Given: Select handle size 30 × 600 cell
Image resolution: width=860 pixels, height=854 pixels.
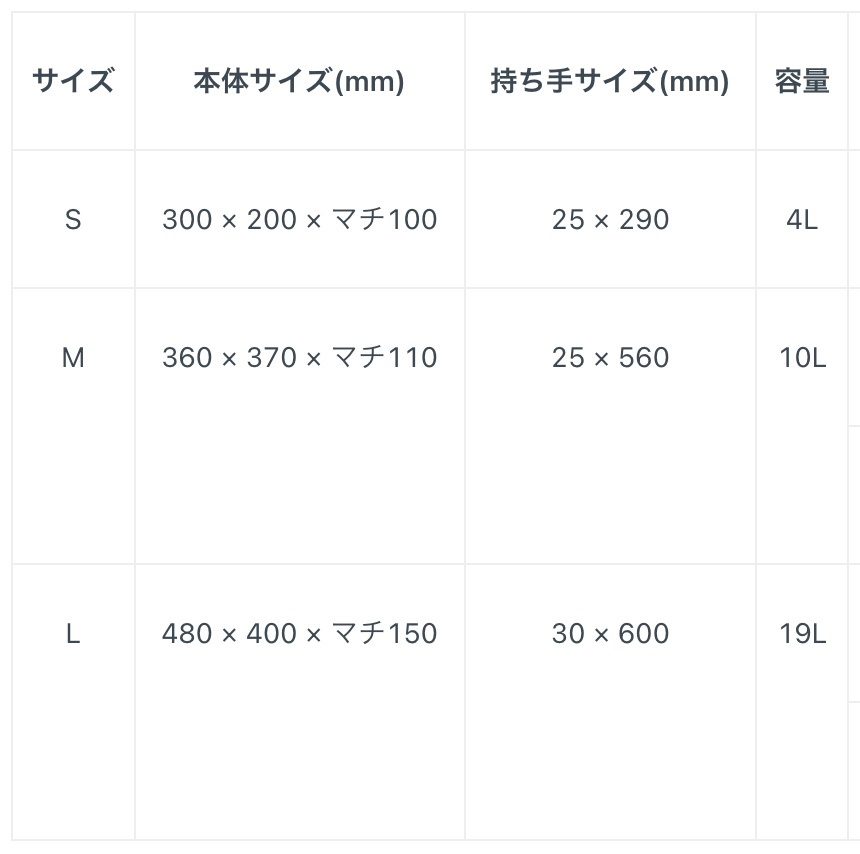Looking at the screenshot, I should point(610,633).
